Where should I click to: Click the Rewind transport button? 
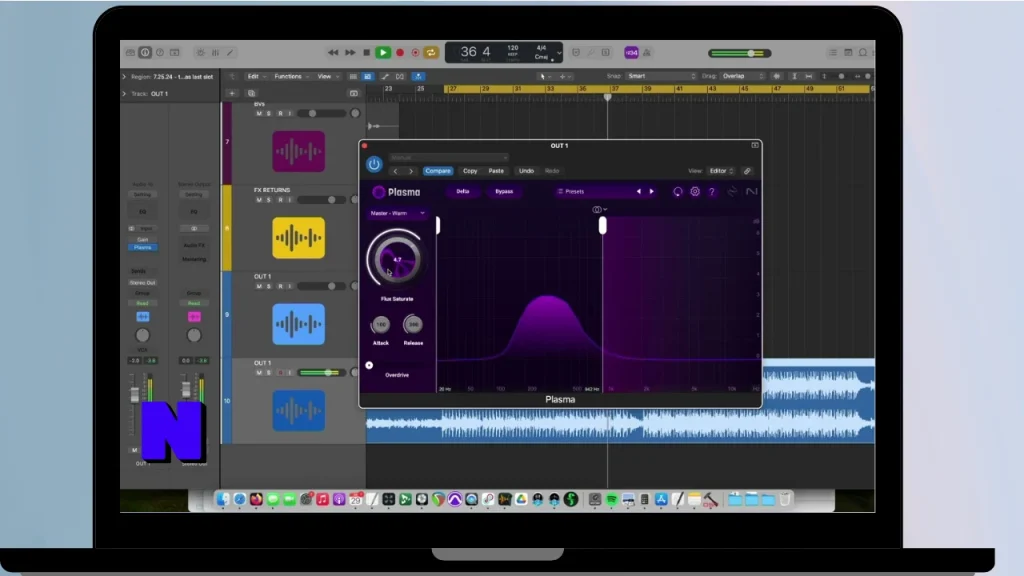point(333,52)
